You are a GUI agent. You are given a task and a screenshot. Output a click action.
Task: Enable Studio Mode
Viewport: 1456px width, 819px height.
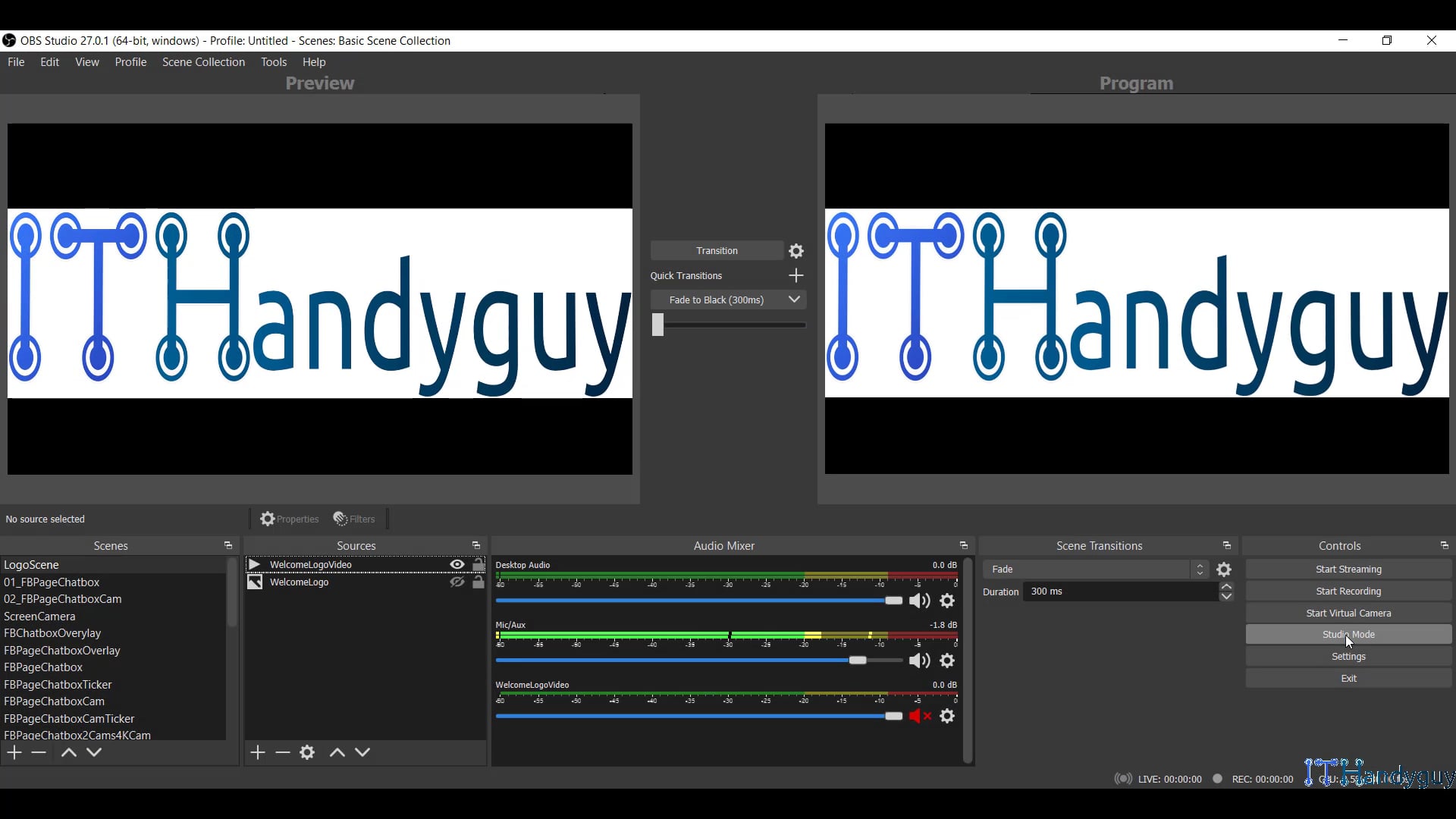[x=1348, y=634]
